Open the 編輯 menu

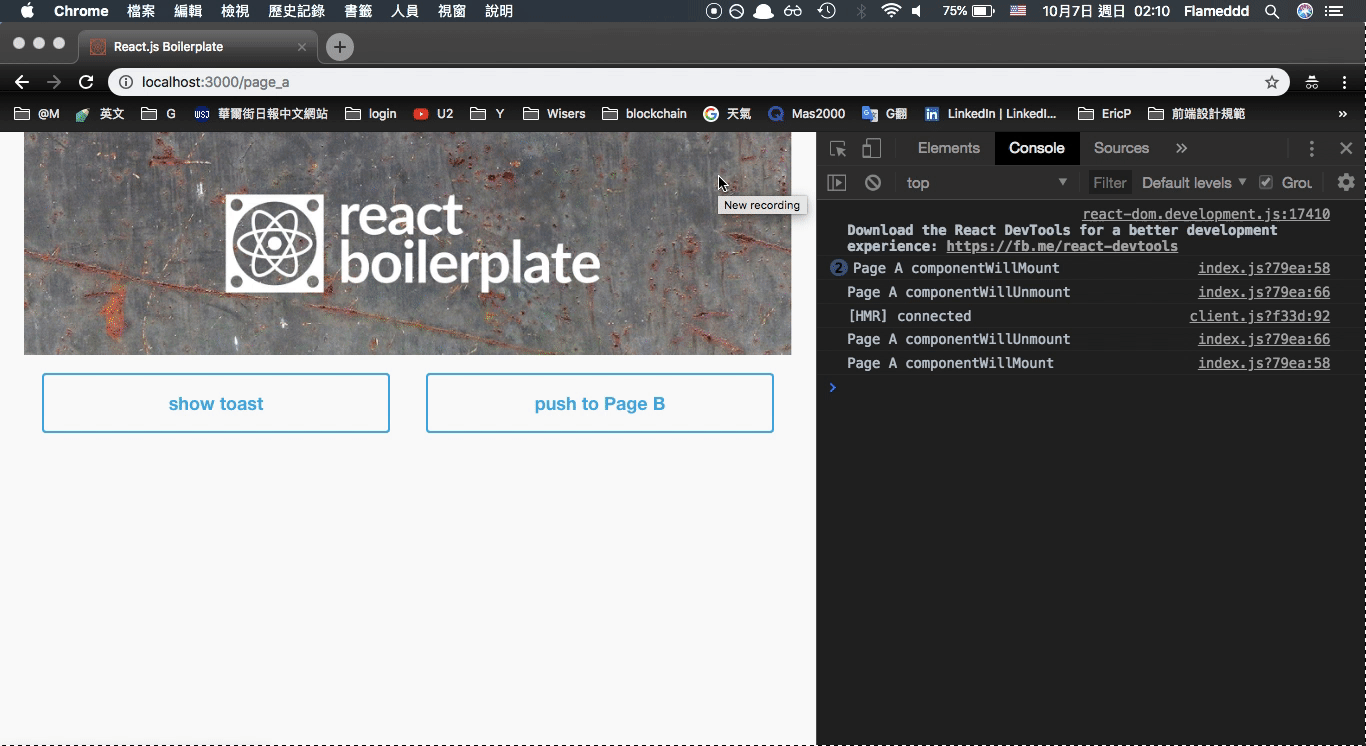(188, 11)
